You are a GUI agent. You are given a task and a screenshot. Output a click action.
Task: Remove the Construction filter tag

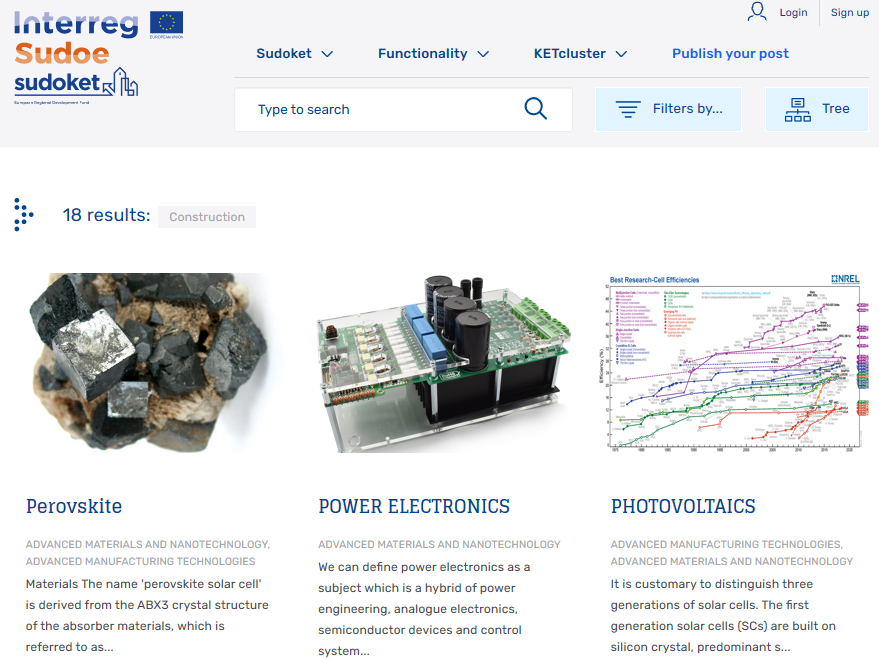207,217
